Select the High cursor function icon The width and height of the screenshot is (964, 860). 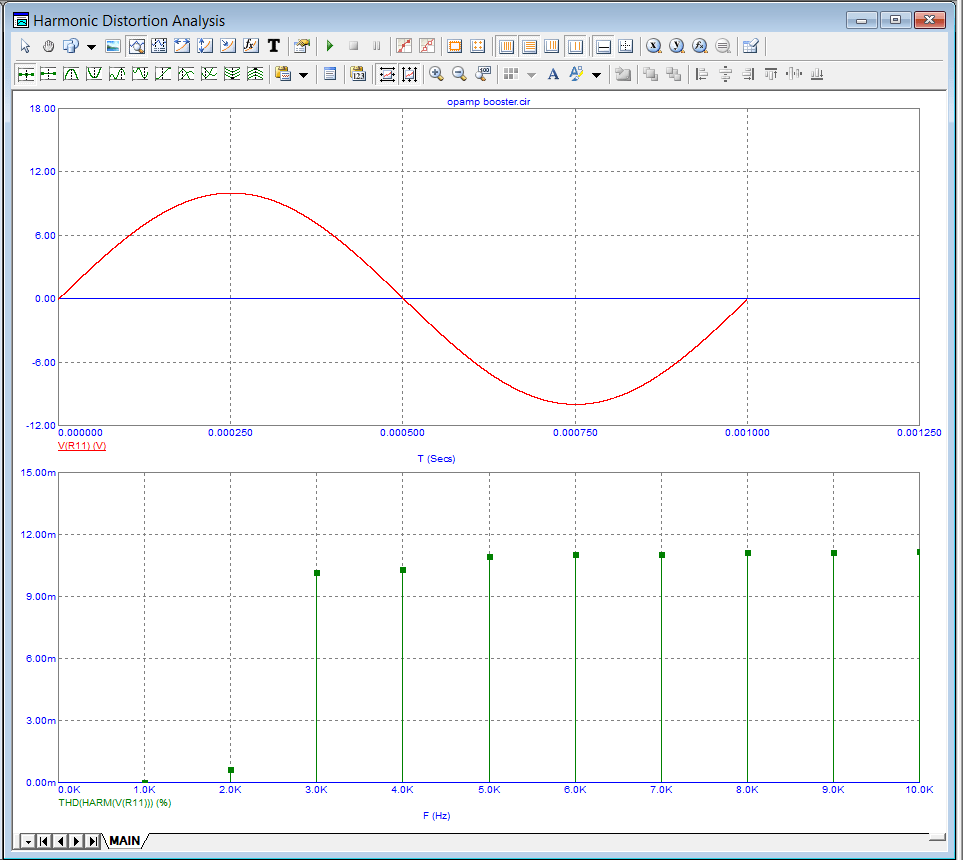coord(117,74)
